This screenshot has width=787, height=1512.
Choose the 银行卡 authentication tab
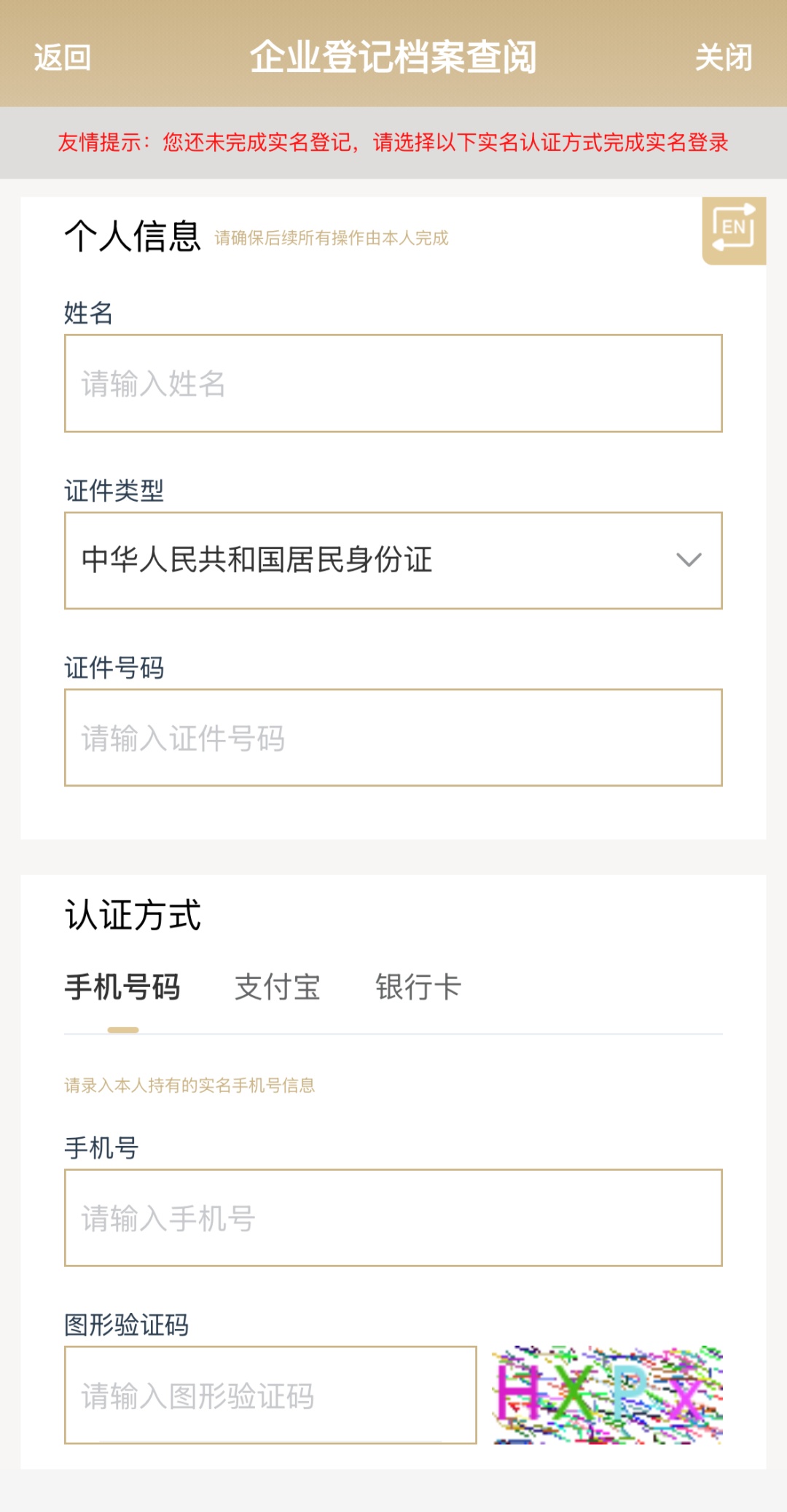[418, 987]
